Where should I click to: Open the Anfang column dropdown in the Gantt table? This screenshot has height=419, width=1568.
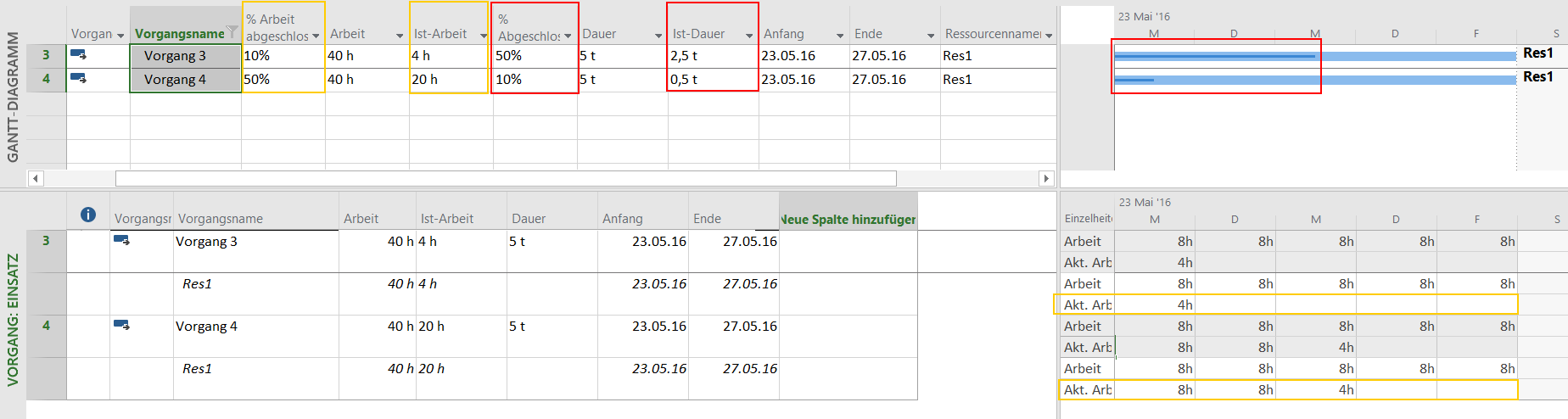tap(840, 36)
